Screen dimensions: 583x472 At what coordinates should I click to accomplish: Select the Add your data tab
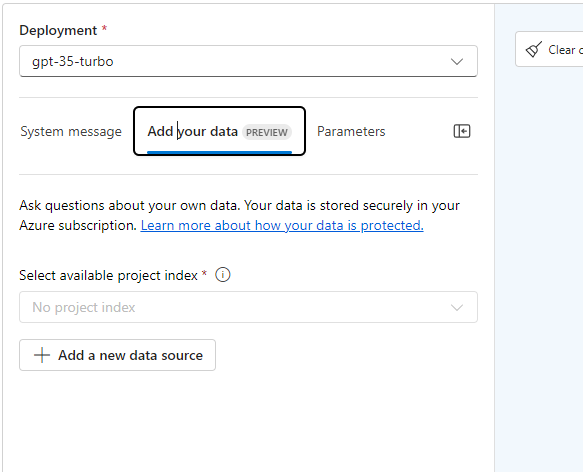(219, 131)
